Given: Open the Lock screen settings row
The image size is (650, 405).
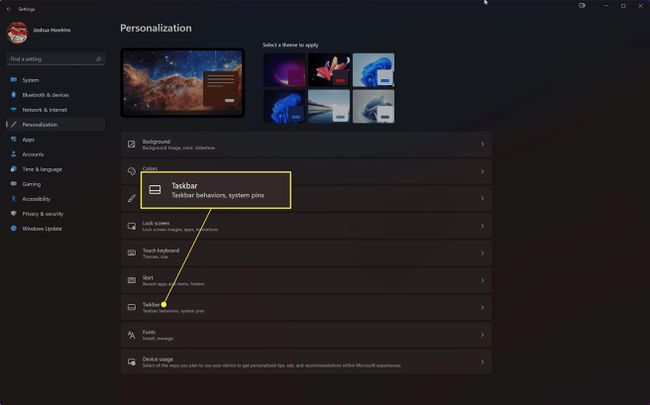Looking at the screenshot, I should click(x=306, y=226).
